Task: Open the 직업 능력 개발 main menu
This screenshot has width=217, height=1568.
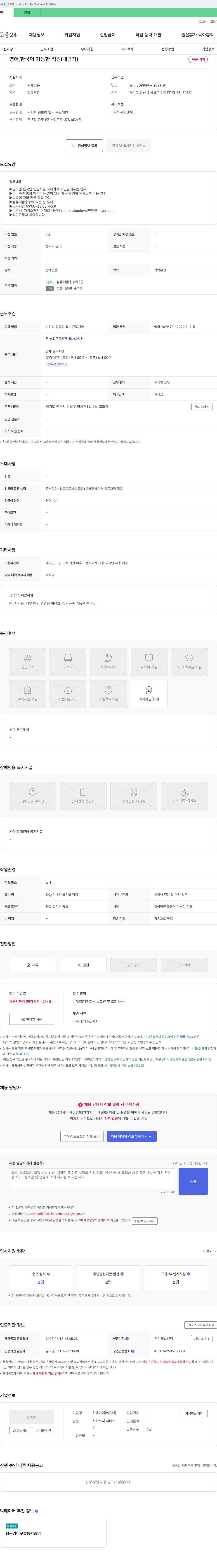Action: 148,35
